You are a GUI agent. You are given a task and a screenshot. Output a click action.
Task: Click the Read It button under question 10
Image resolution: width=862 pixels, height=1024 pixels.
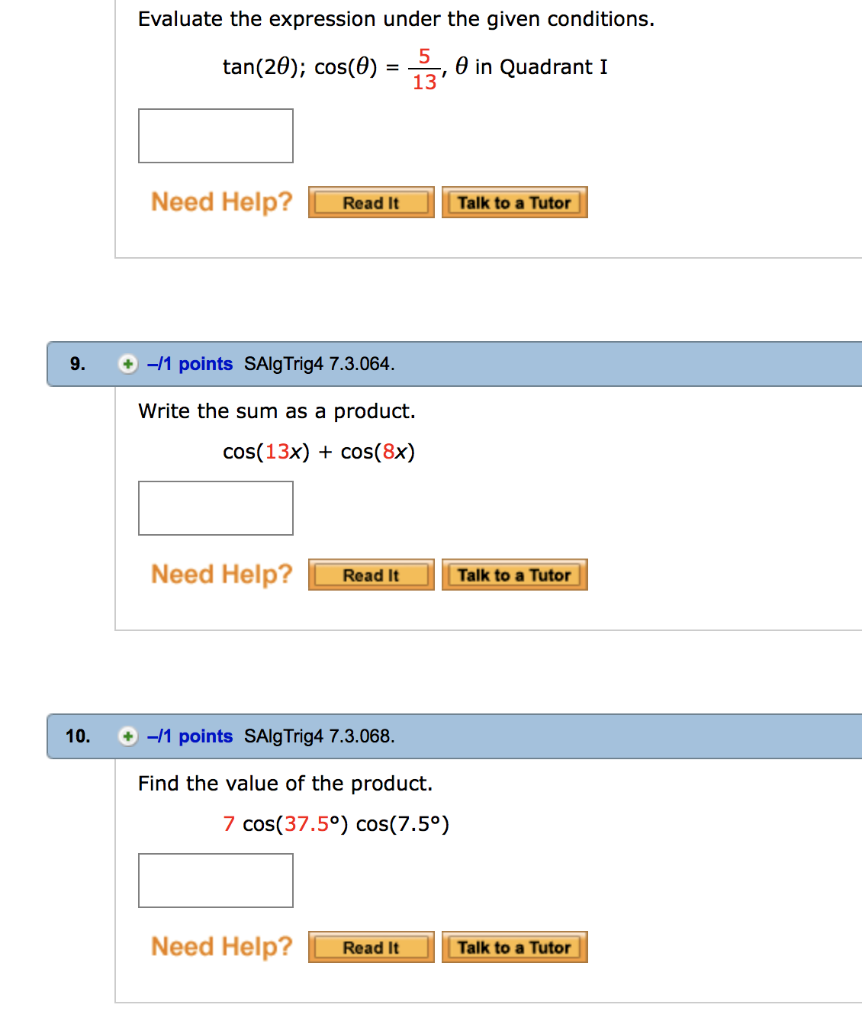[371, 947]
